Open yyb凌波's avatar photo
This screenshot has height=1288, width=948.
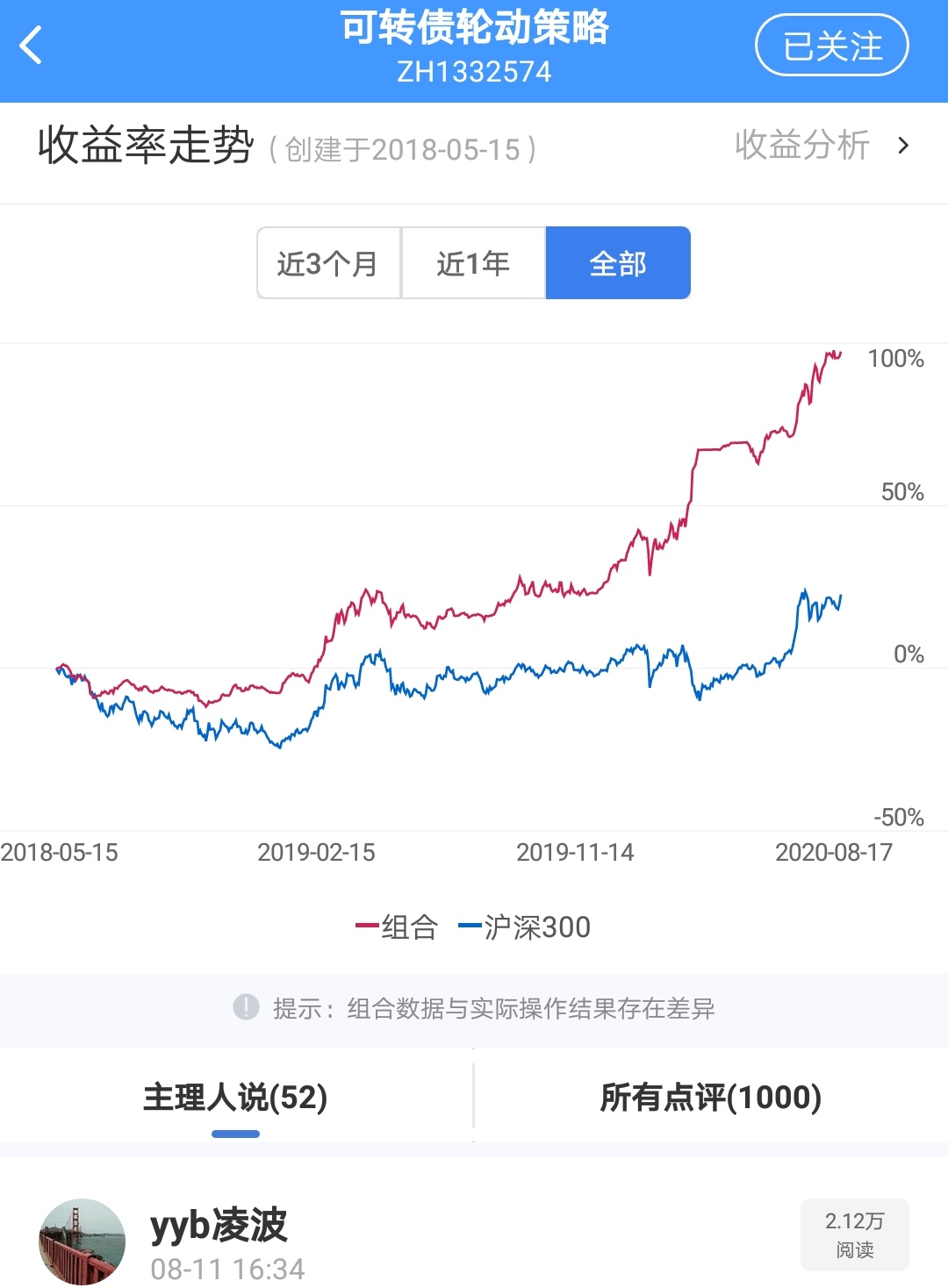(82, 1241)
